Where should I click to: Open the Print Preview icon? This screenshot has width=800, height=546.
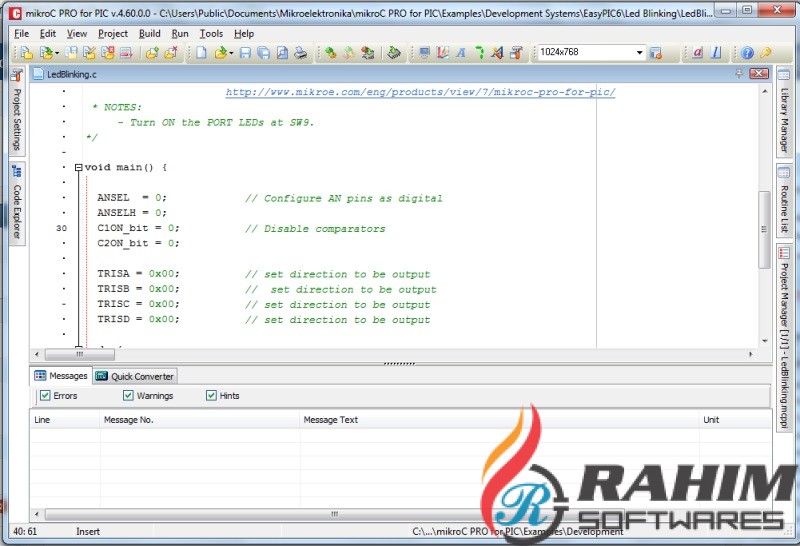tap(282, 52)
